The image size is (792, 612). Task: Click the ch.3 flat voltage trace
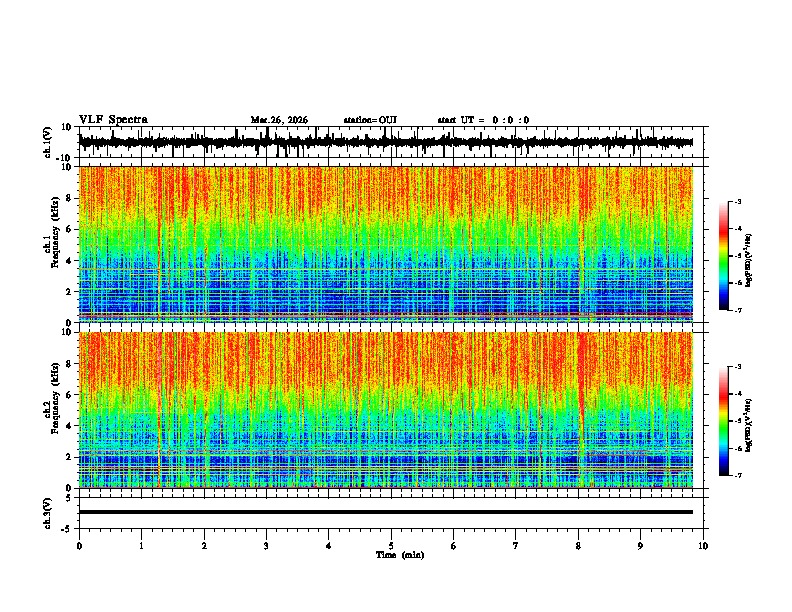385,512
